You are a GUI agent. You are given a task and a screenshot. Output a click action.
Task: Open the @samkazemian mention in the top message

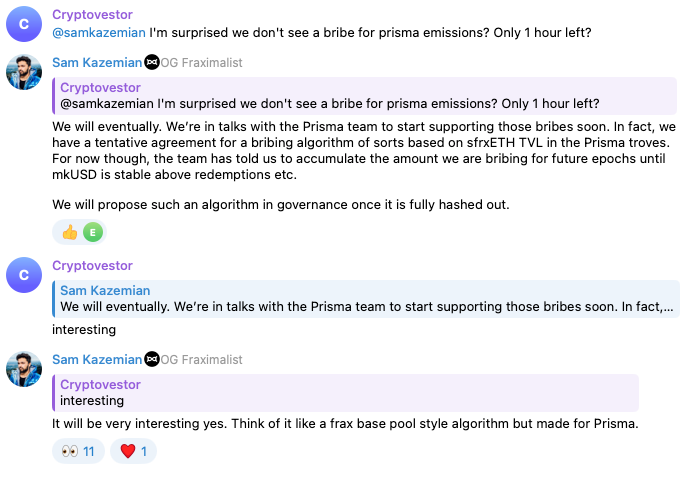coord(97,32)
